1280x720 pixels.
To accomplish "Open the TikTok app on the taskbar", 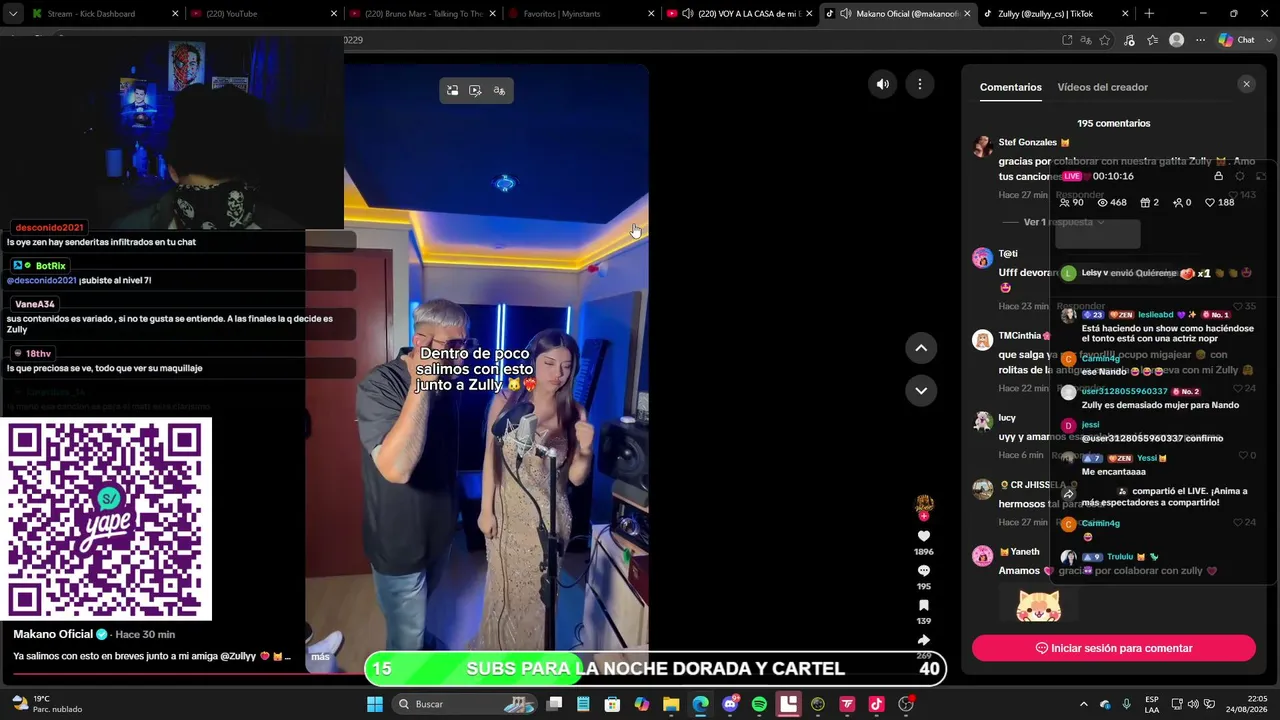I will tap(876, 704).
